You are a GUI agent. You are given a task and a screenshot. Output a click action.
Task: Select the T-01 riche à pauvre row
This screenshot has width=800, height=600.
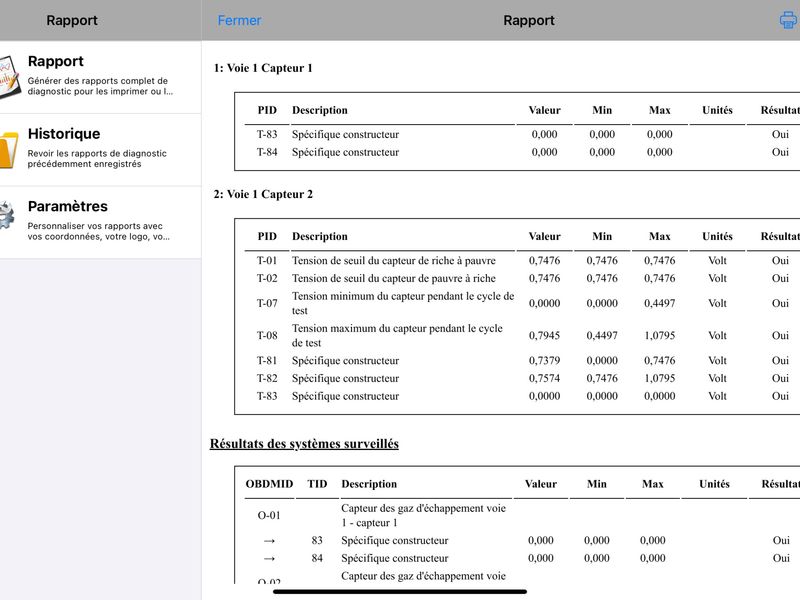tap(522, 260)
